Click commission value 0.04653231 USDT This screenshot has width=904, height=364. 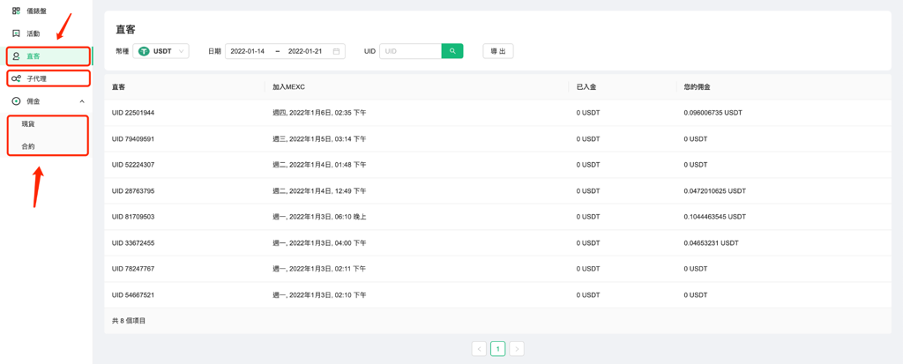click(x=711, y=243)
